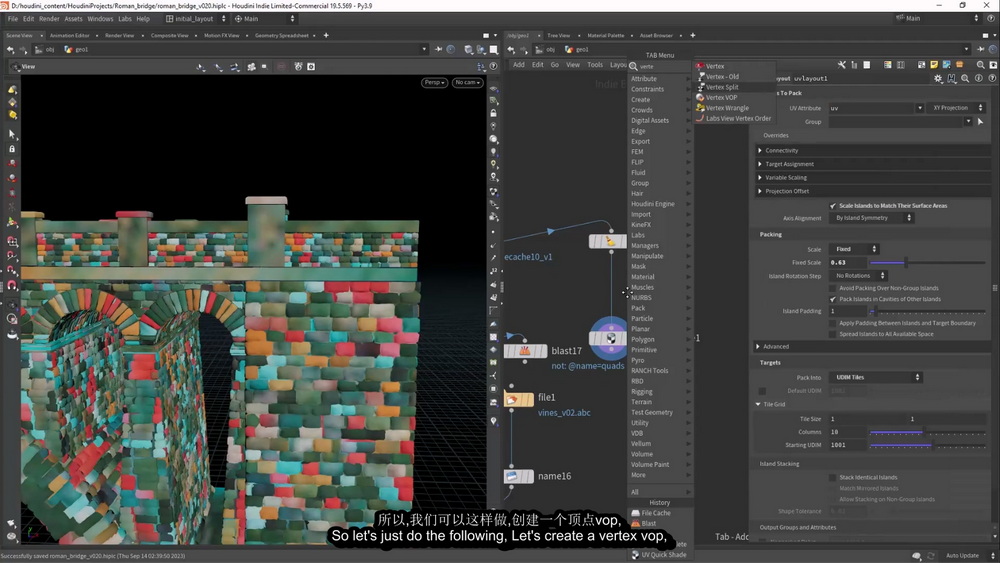Viewport: 1000px width, 563px height.
Task: Toggle Apply Padding Between Islands and Target Boundary
Action: (x=832, y=323)
